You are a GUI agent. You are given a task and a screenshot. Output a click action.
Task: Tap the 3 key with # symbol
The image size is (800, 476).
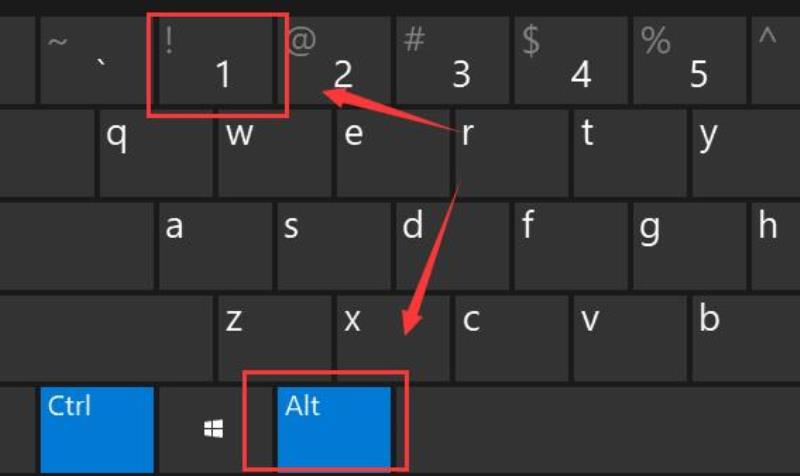[x=453, y=60]
